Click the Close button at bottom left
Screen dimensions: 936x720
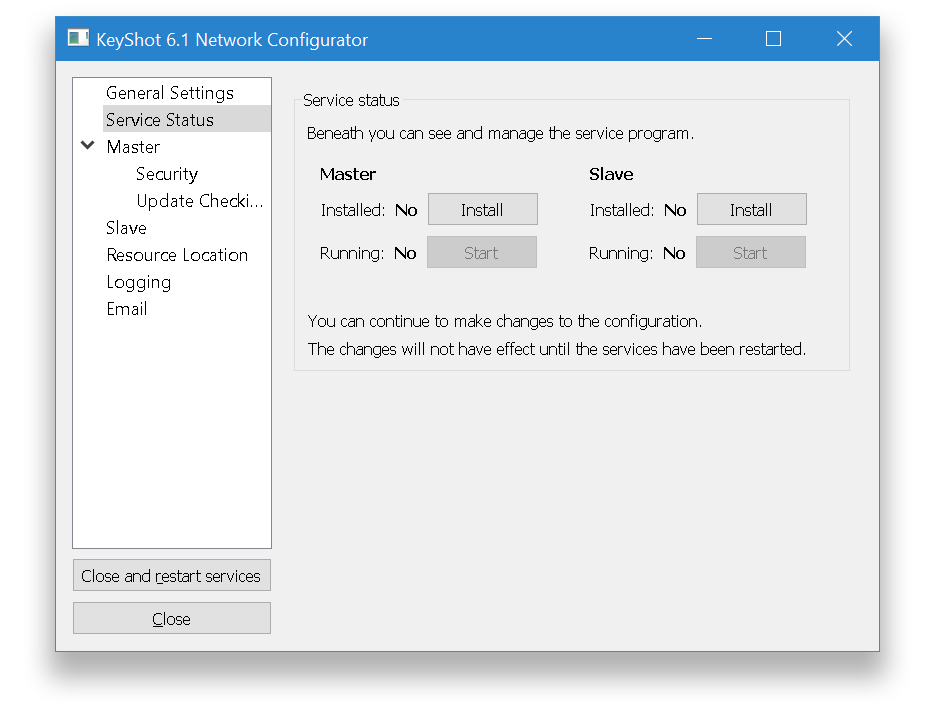point(172,619)
